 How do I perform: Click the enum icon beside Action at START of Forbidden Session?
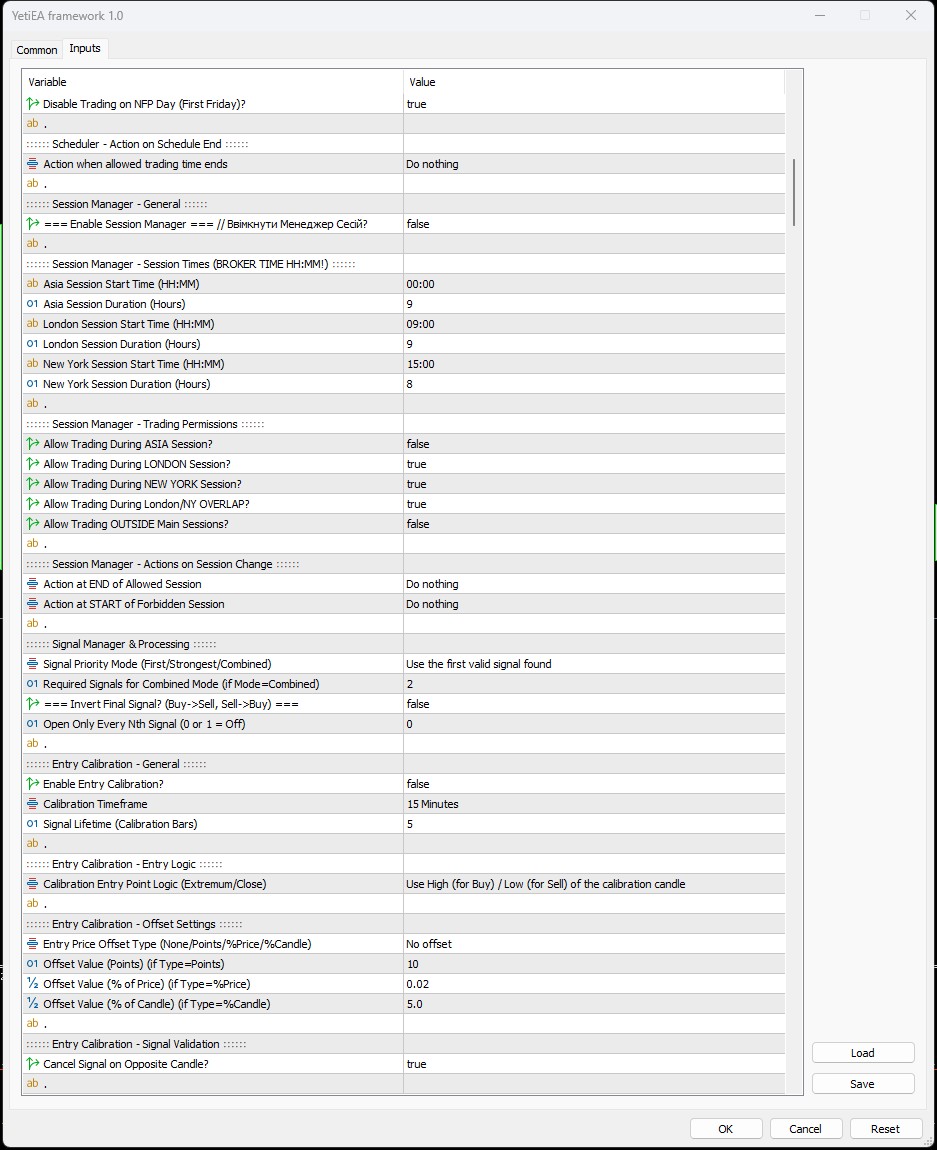32,604
